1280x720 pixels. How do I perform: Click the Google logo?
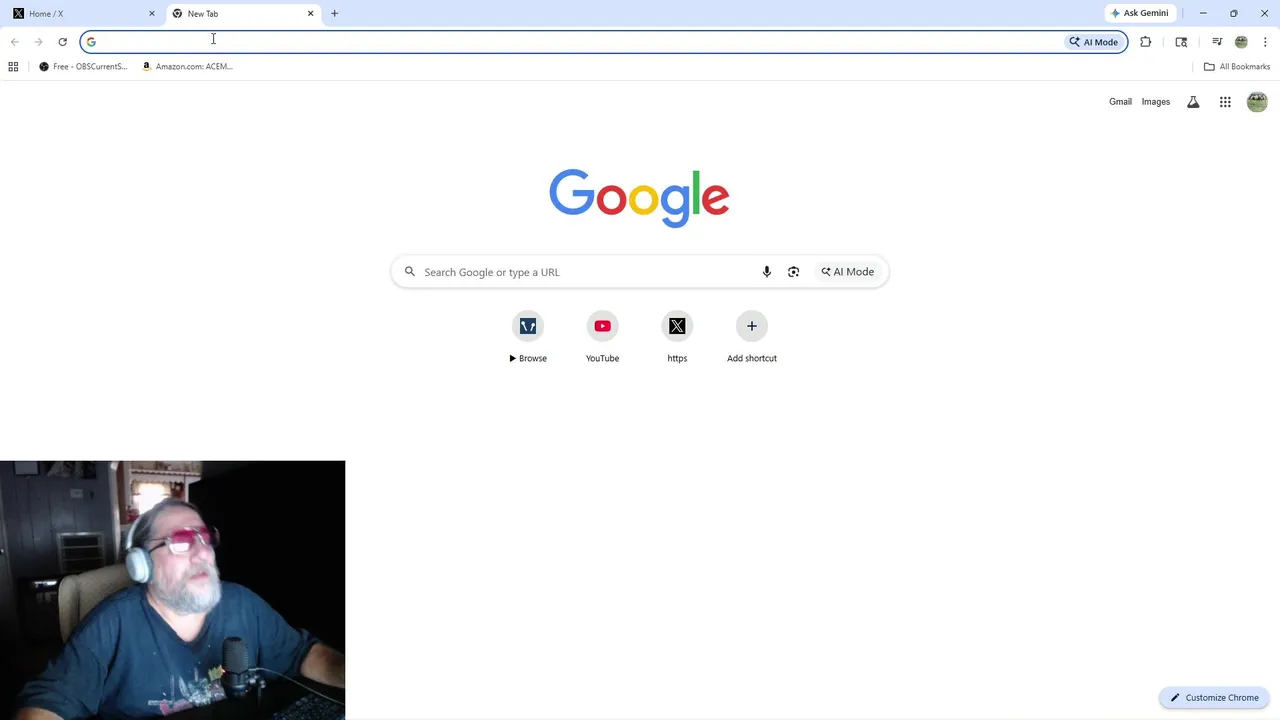click(639, 197)
